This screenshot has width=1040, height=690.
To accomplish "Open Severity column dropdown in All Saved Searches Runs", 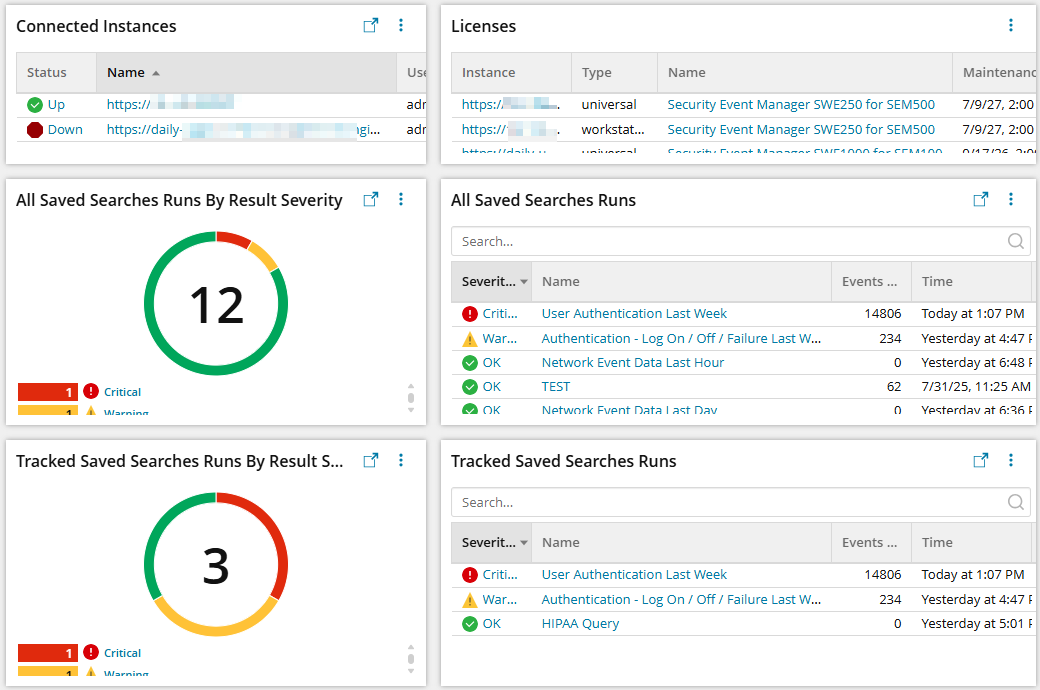I will [524, 282].
